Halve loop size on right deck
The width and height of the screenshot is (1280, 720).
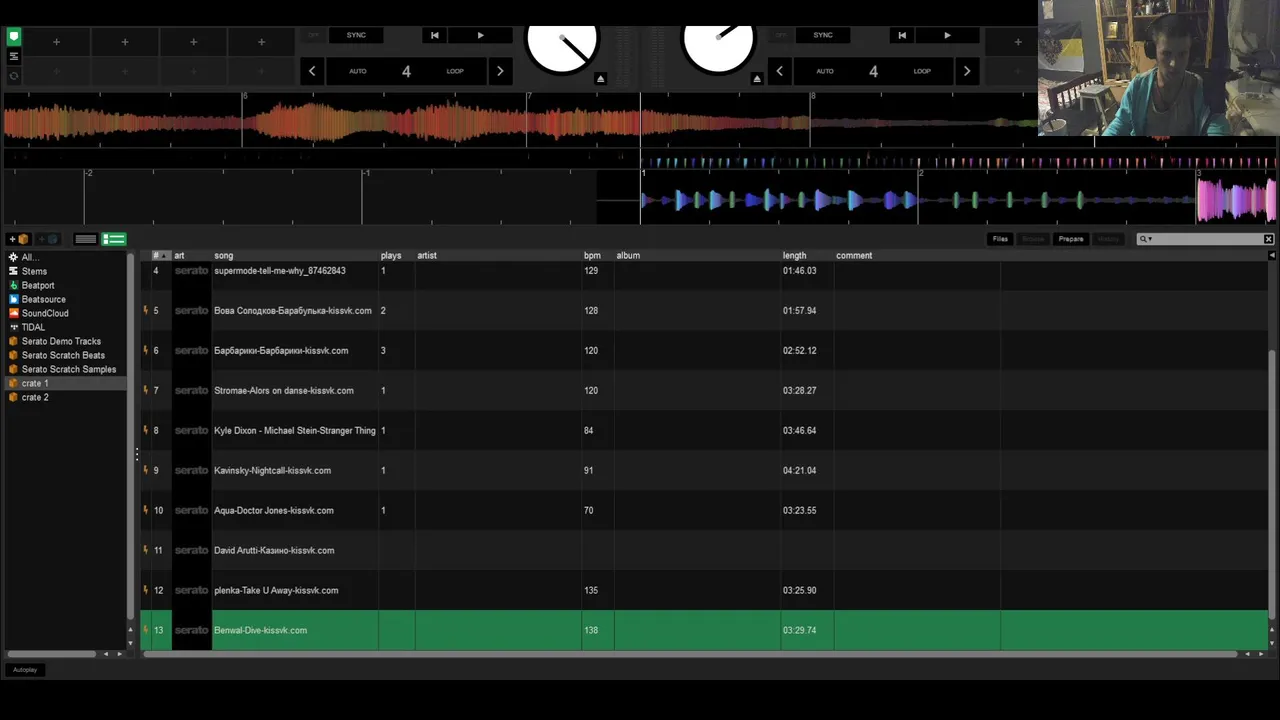coord(779,71)
